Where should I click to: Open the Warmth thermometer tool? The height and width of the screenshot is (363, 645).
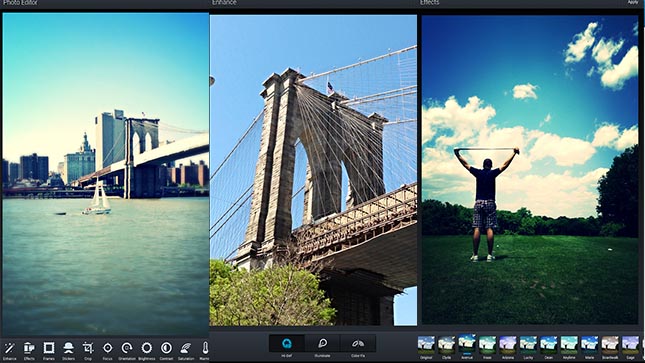(205, 348)
